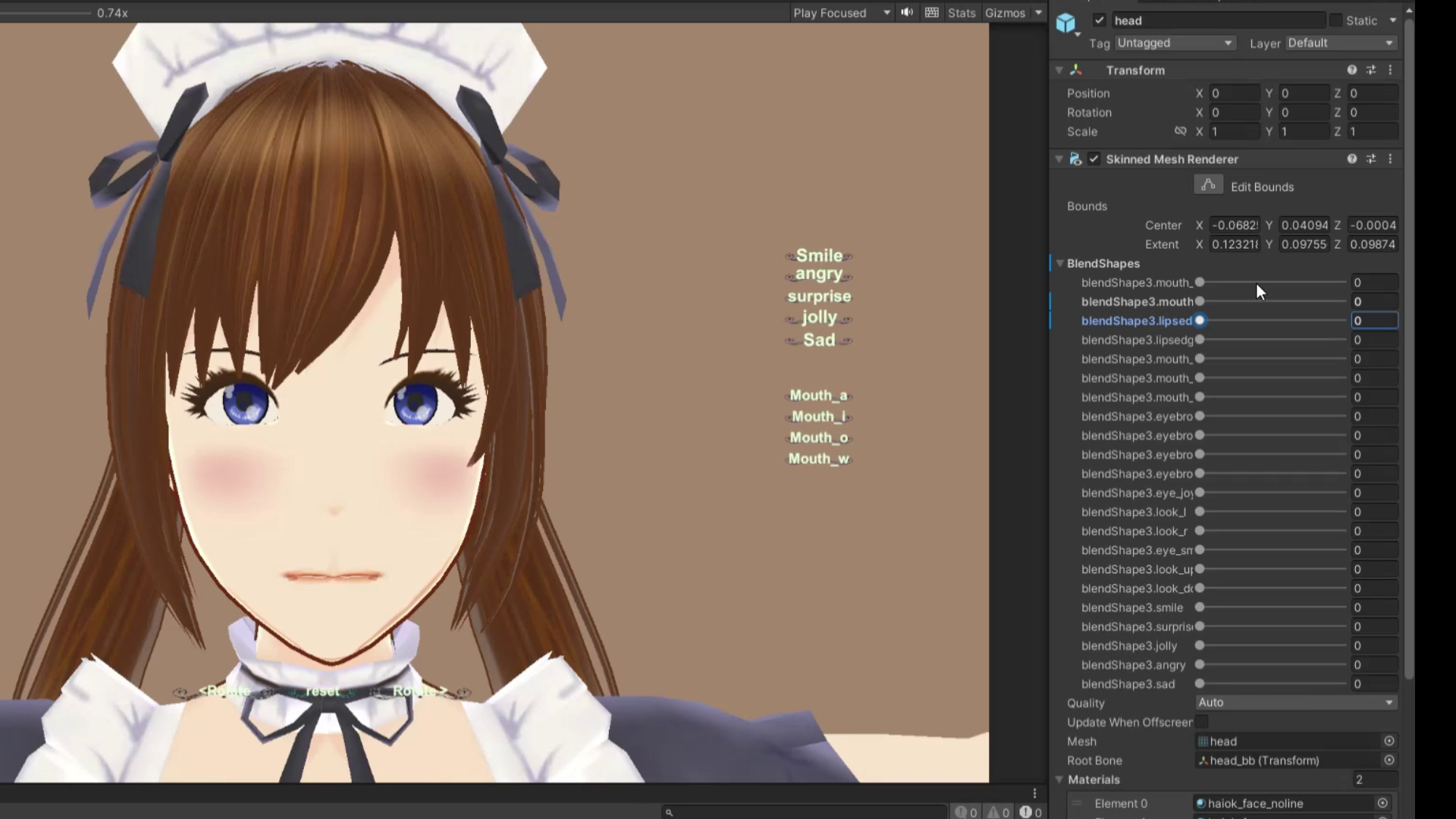Click the Mouth_i button

pyautogui.click(x=819, y=416)
